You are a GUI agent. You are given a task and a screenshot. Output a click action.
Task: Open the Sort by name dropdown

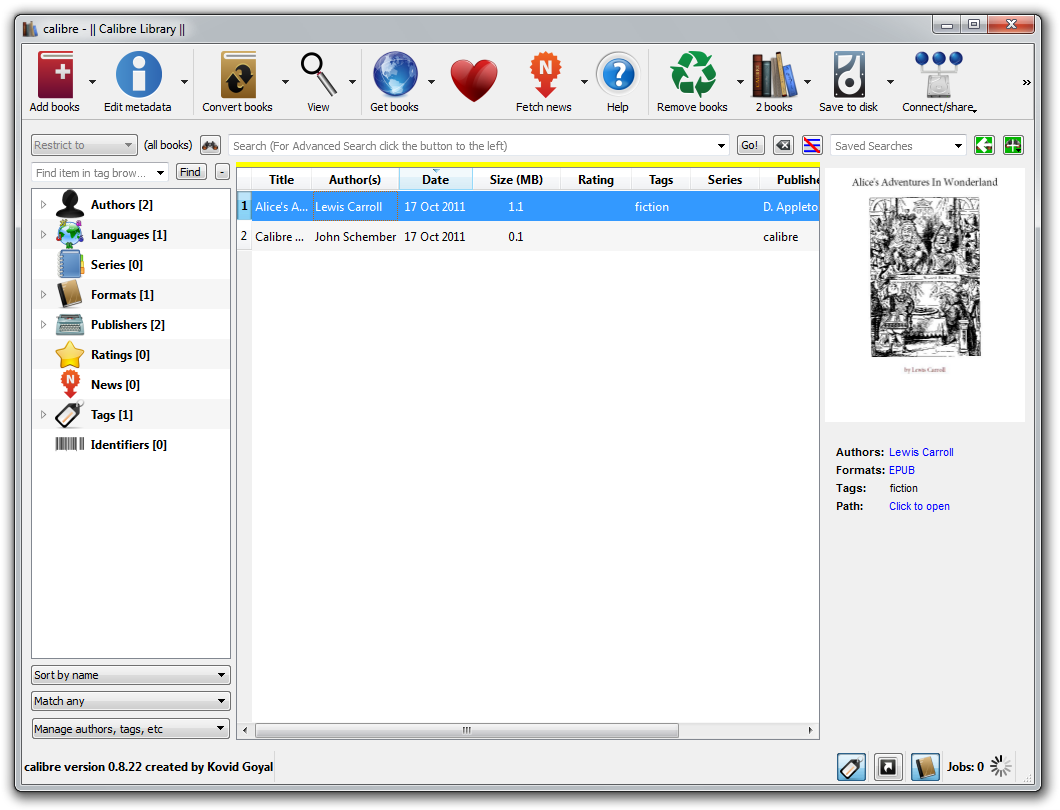(130, 674)
